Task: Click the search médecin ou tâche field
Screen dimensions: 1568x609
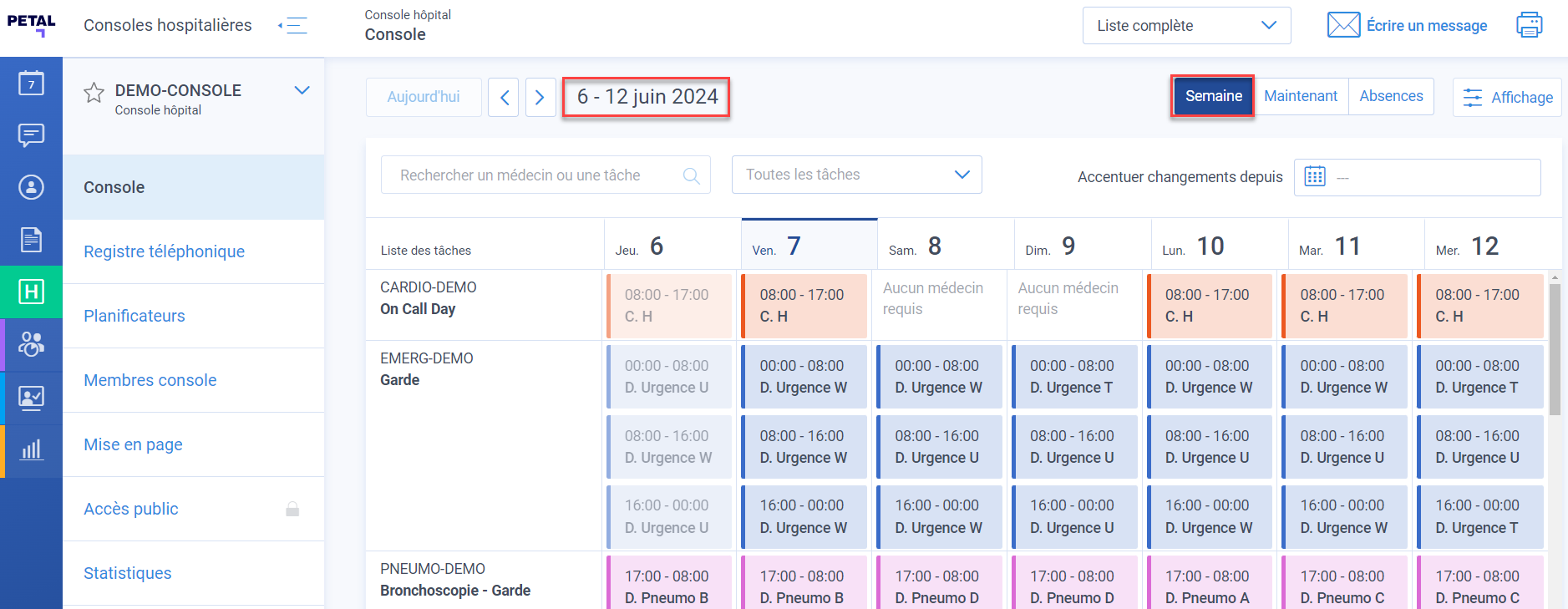Action: tap(535, 175)
